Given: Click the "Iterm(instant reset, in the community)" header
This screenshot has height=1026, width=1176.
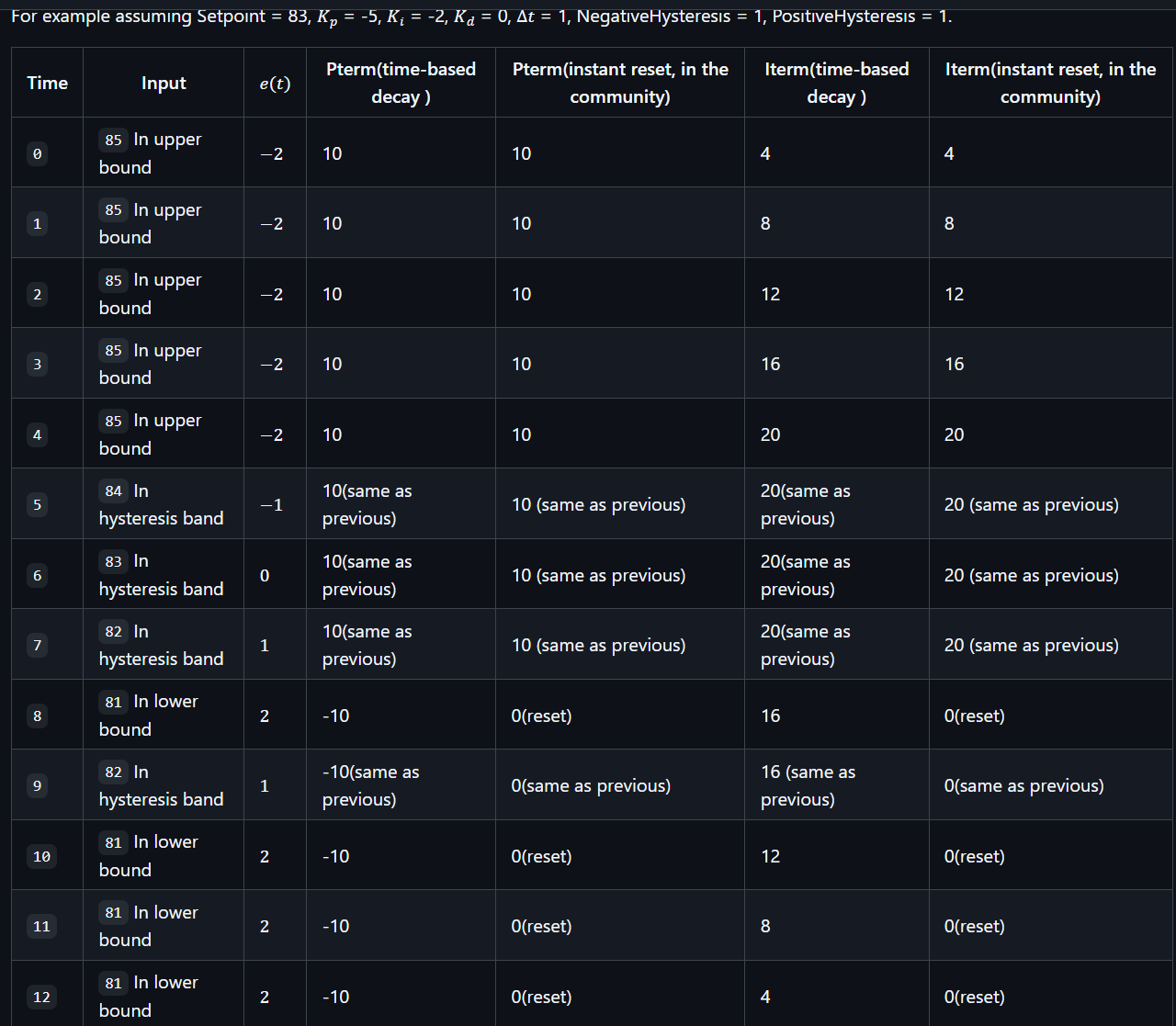Looking at the screenshot, I should click(x=1050, y=83).
